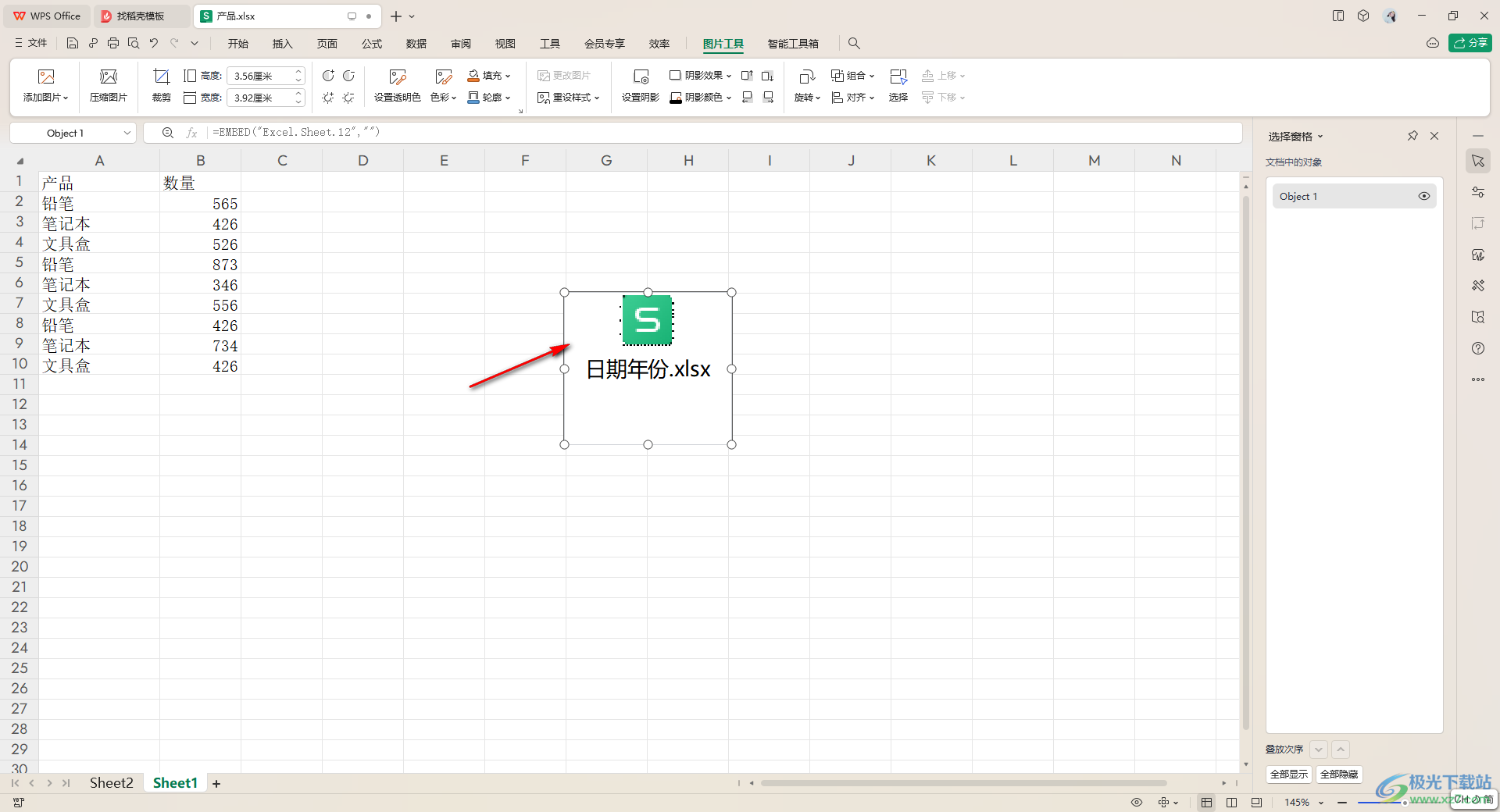Click the 设置阴影 (shadow settings) icon
Screen dimensions: 1500x812
click(x=641, y=77)
